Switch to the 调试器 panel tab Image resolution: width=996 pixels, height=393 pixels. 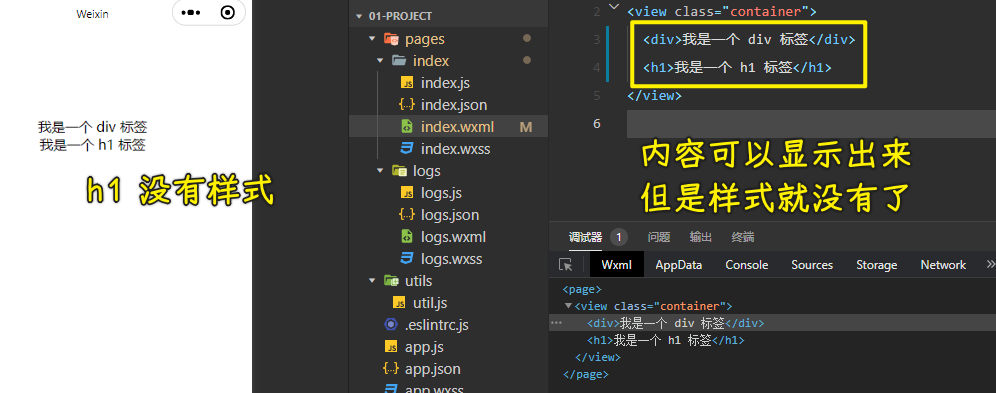point(585,237)
